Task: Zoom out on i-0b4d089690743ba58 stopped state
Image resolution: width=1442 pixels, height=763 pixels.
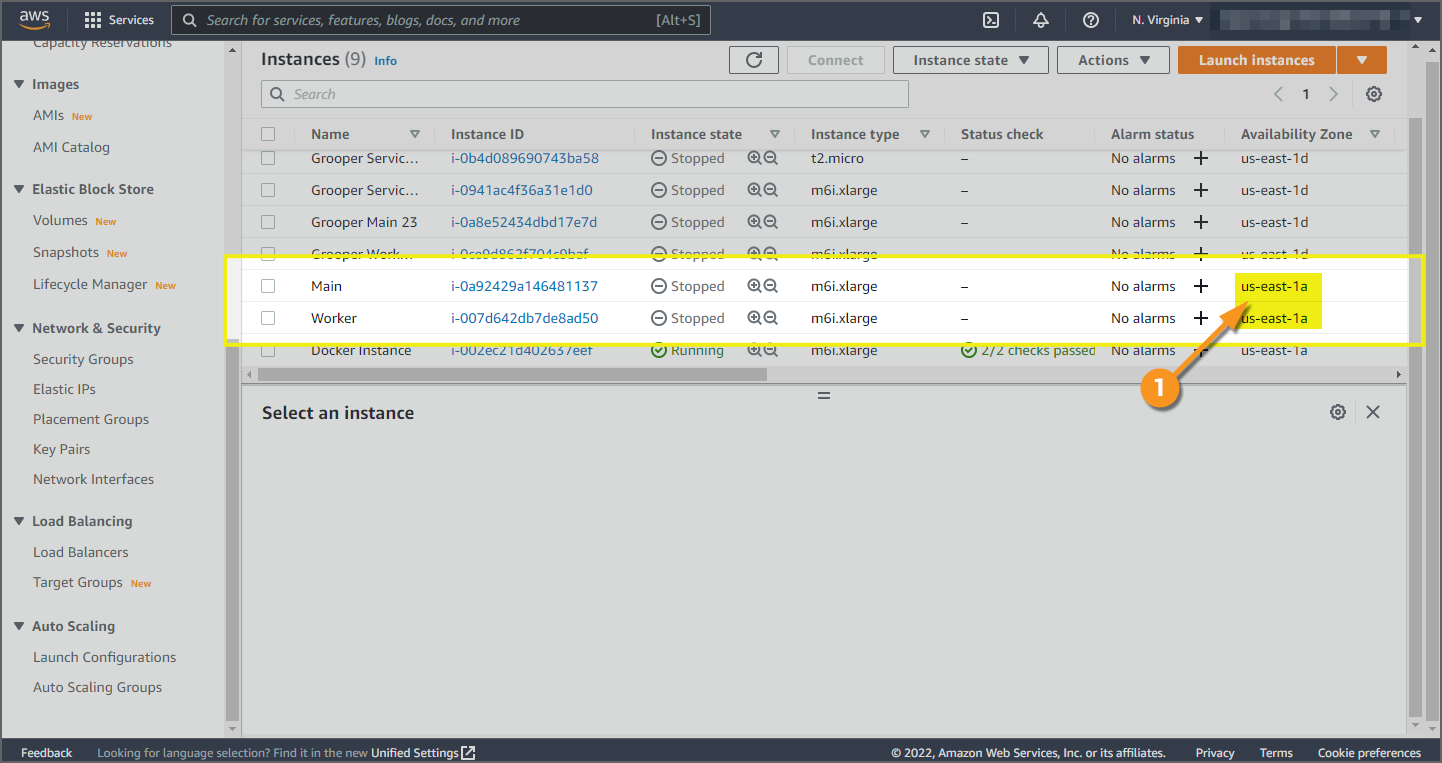Action: click(771, 158)
